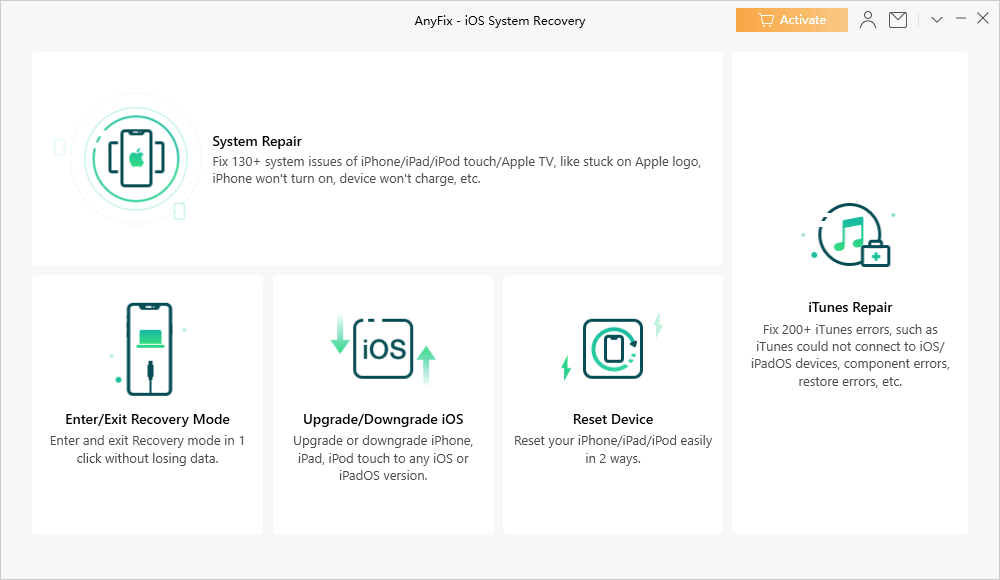
Task: Open the System Repair title
Action: (x=257, y=142)
